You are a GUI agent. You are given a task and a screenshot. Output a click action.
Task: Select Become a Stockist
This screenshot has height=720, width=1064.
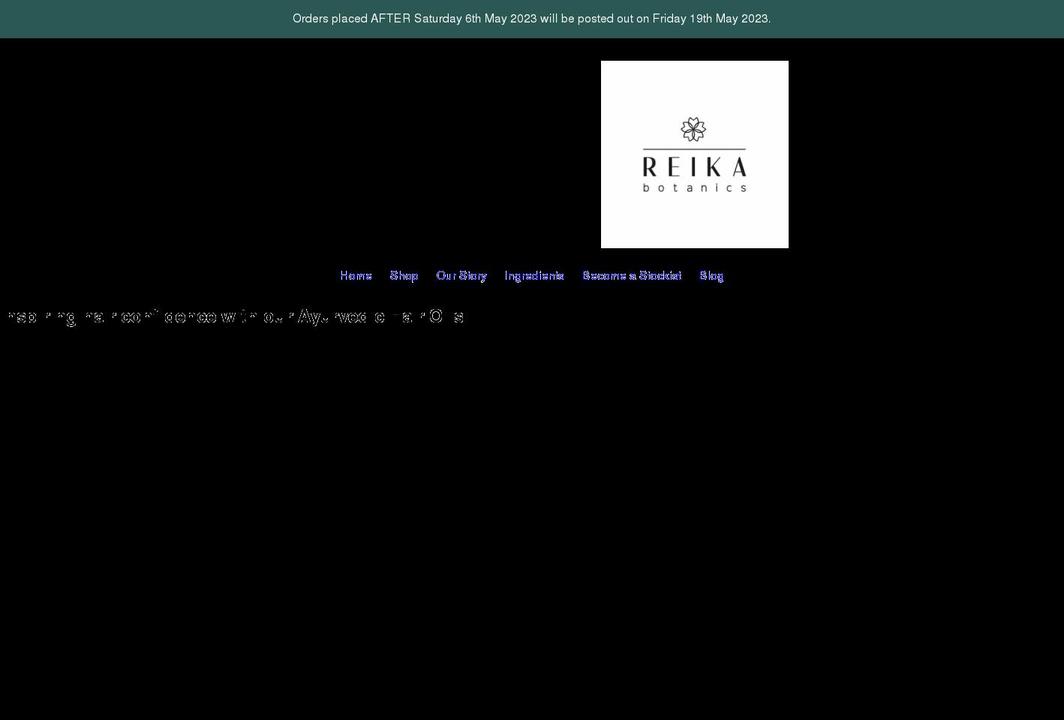(x=632, y=274)
